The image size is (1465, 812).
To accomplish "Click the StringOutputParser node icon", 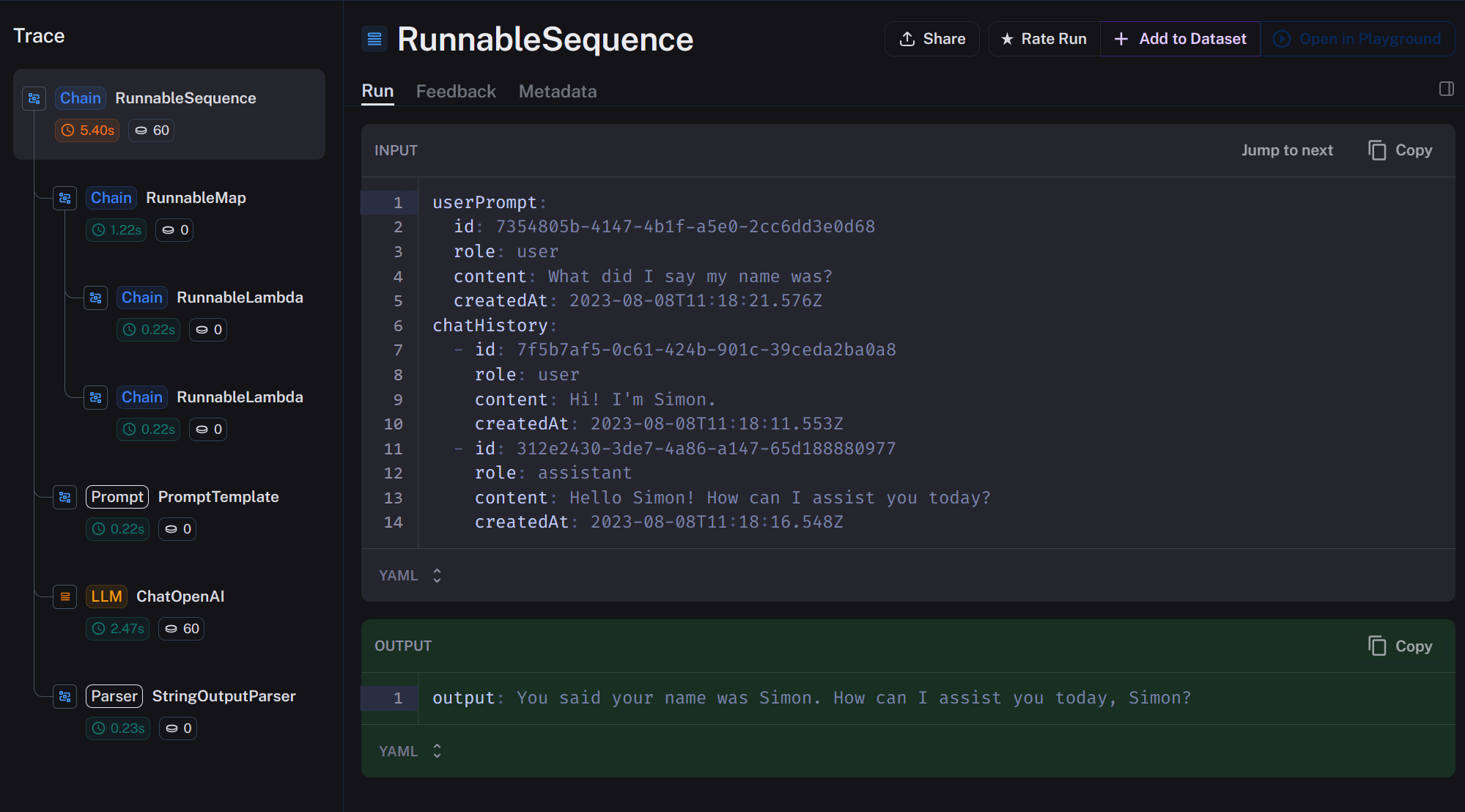I will pos(65,696).
